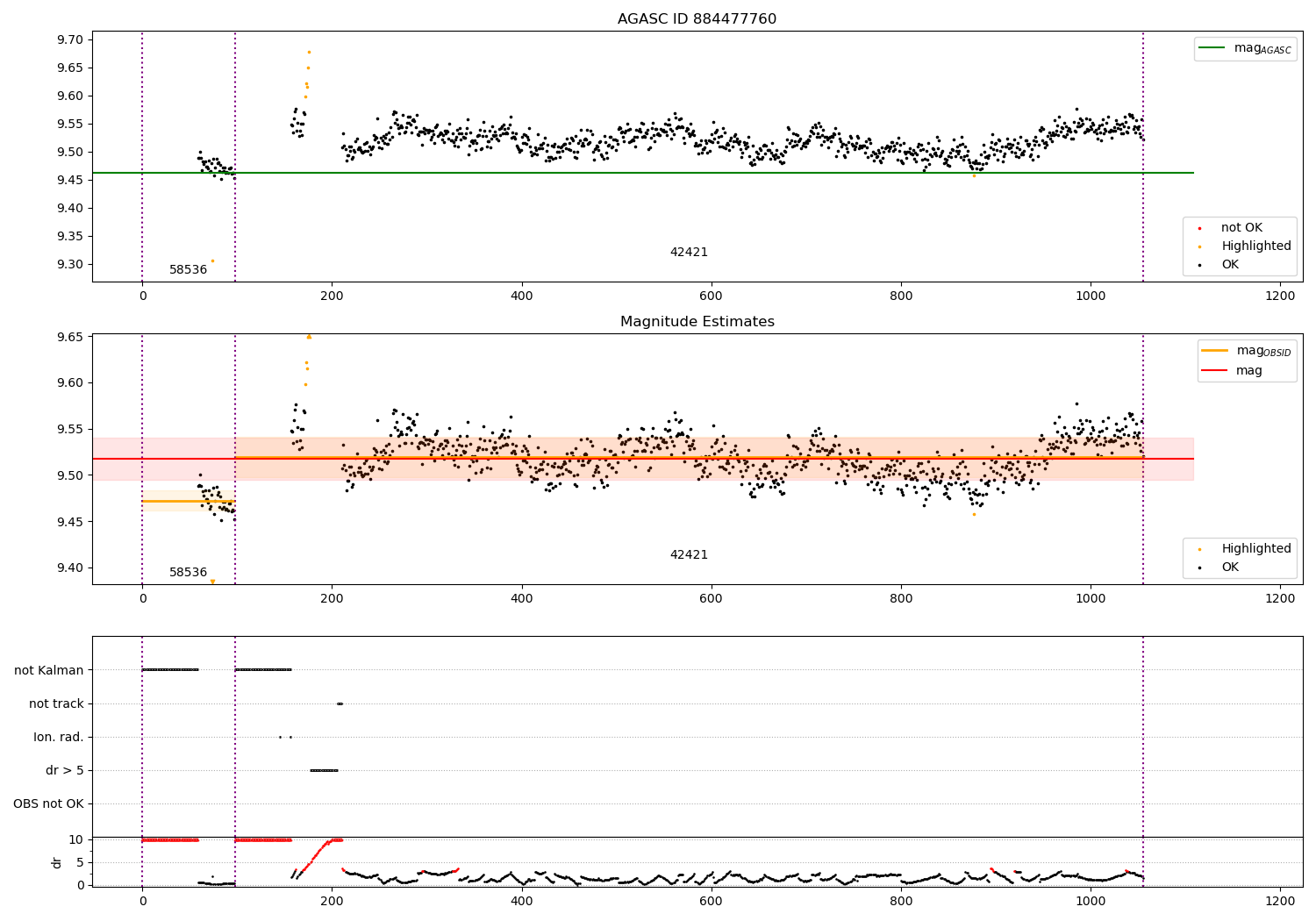Click the title 'AGASC ID 884477760'
Viewport: 1316px width, 921px height.
(697, 19)
